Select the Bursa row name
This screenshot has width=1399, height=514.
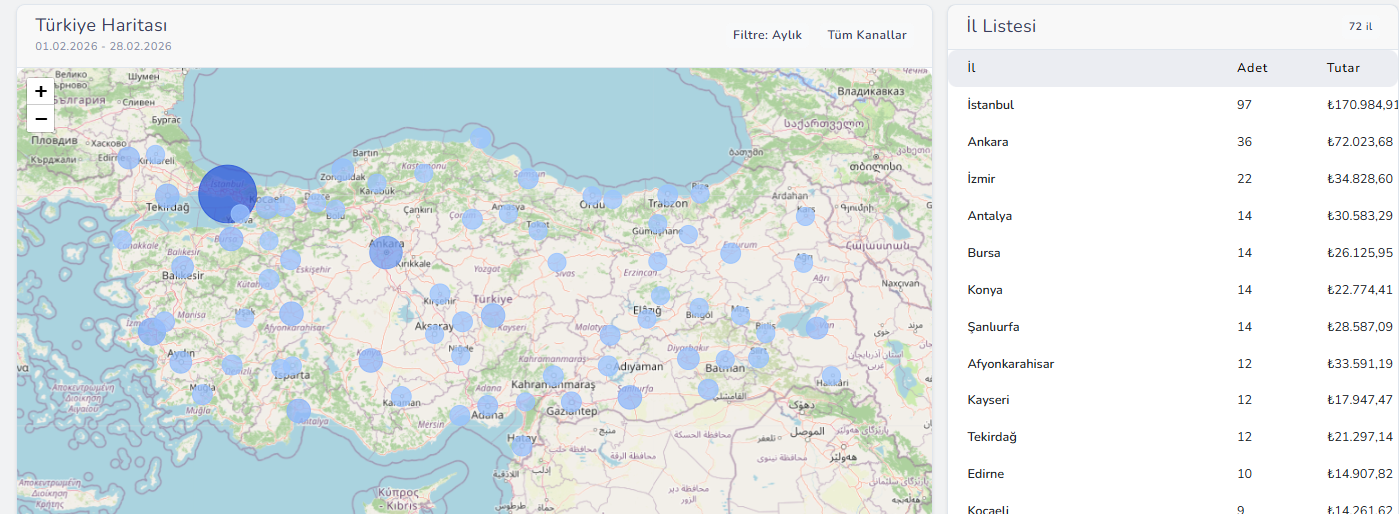click(984, 253)
